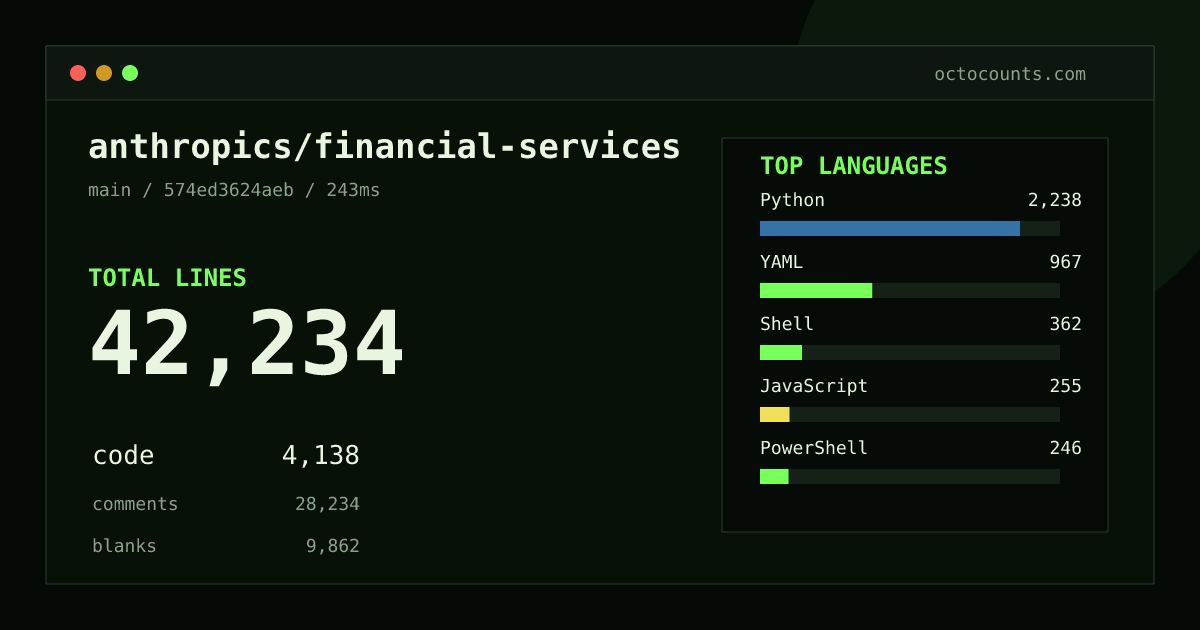
Task: Click the yellow JavaScript progress bar
Action: 775,414
